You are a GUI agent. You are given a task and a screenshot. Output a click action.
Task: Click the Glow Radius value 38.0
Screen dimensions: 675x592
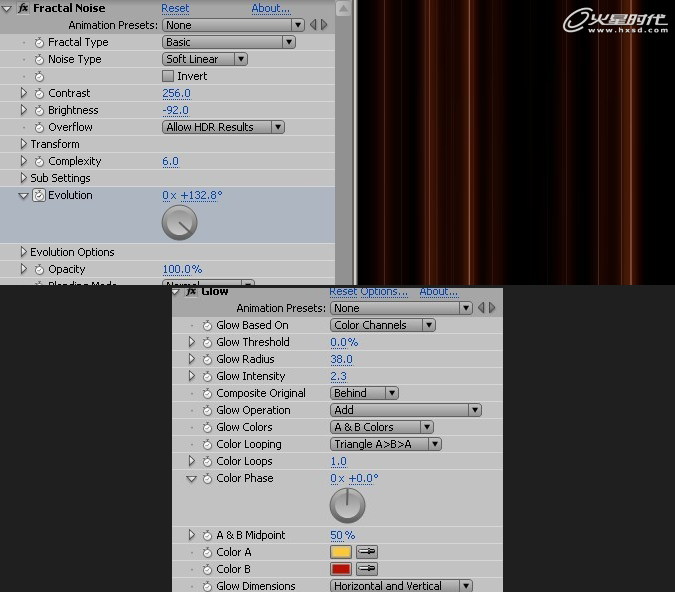point(341,360)
